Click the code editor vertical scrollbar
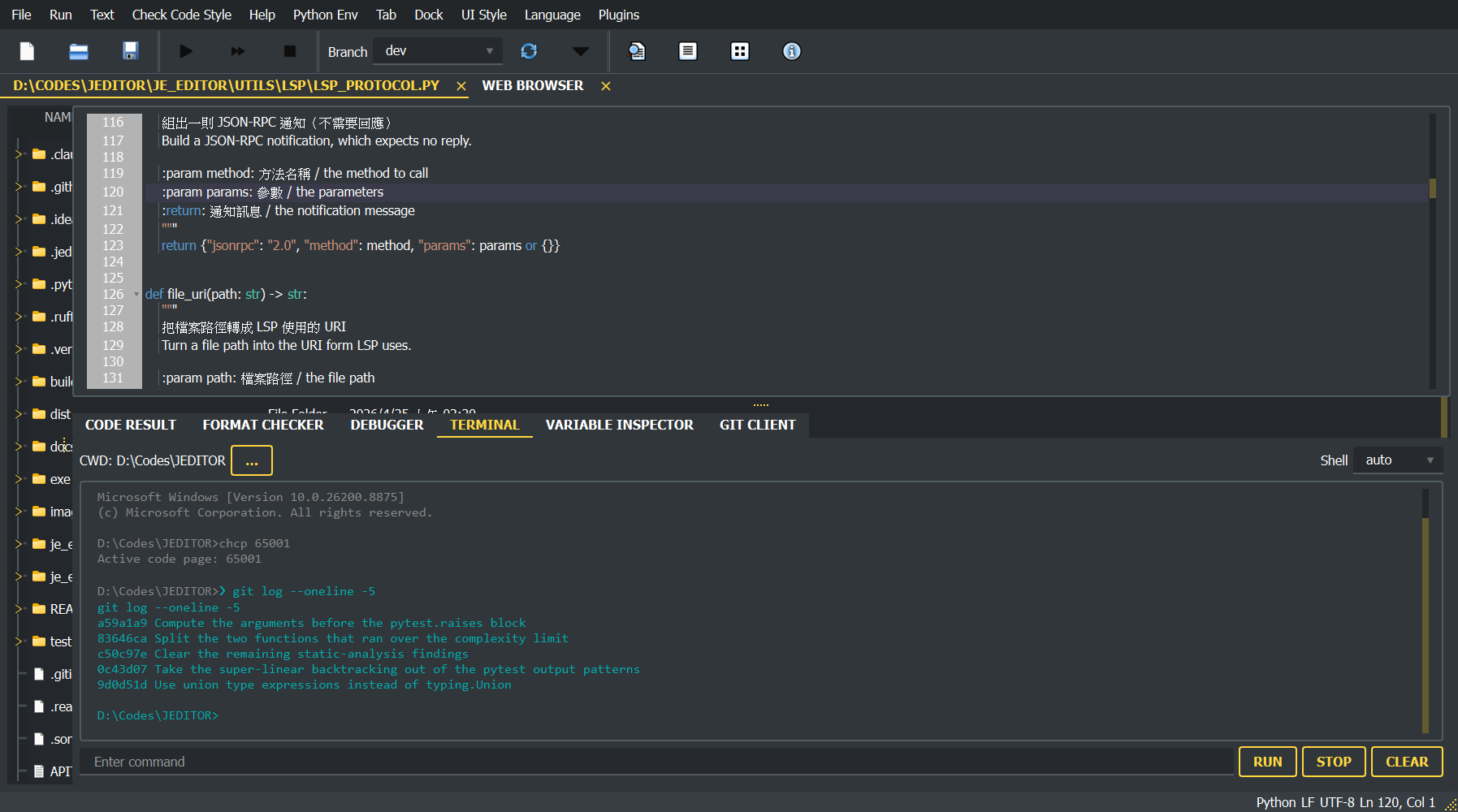Image resolution: width=1458 pixels, height=812 pixels. click(1433, 252)
